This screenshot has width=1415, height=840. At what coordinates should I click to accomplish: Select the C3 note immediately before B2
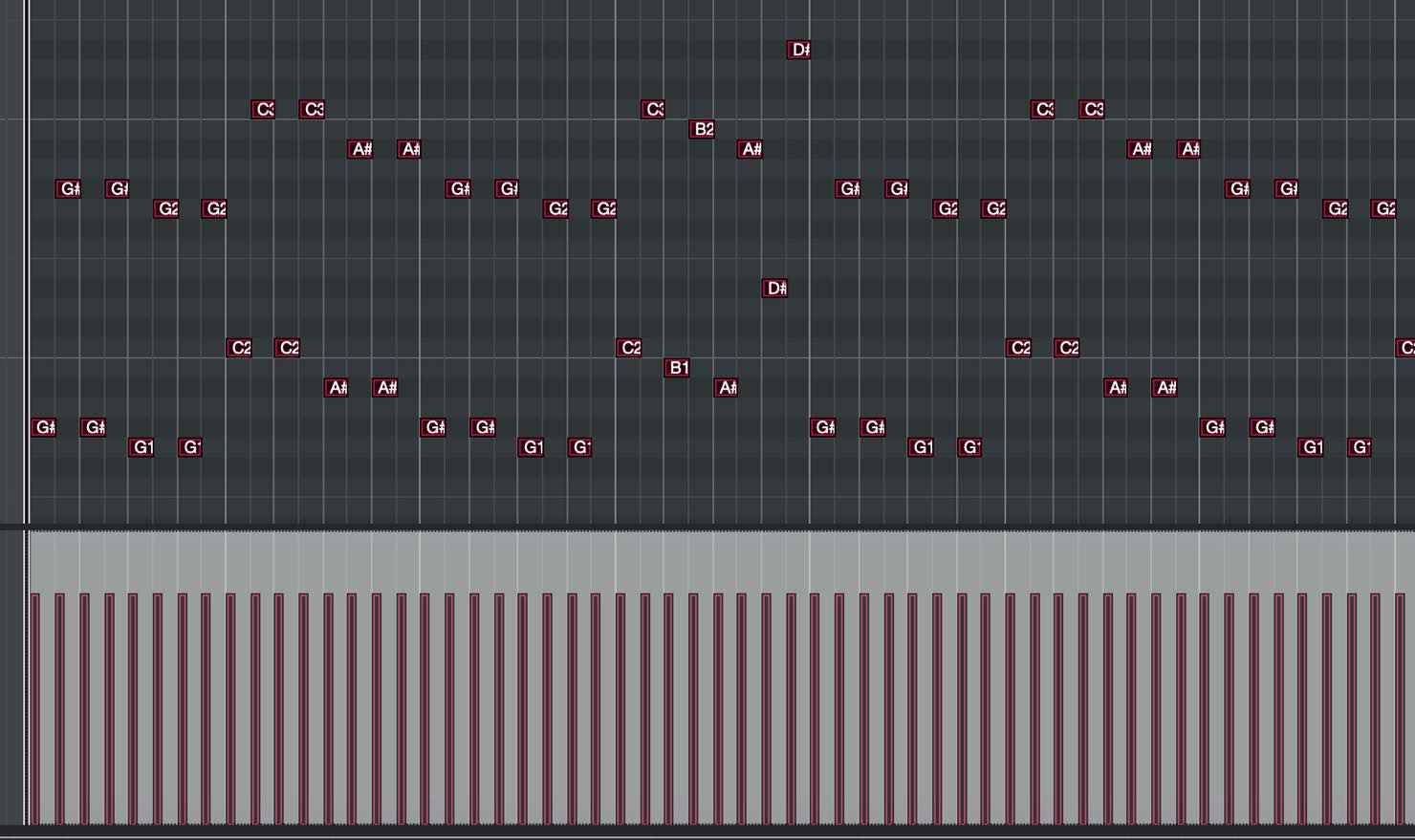point(653,109)
